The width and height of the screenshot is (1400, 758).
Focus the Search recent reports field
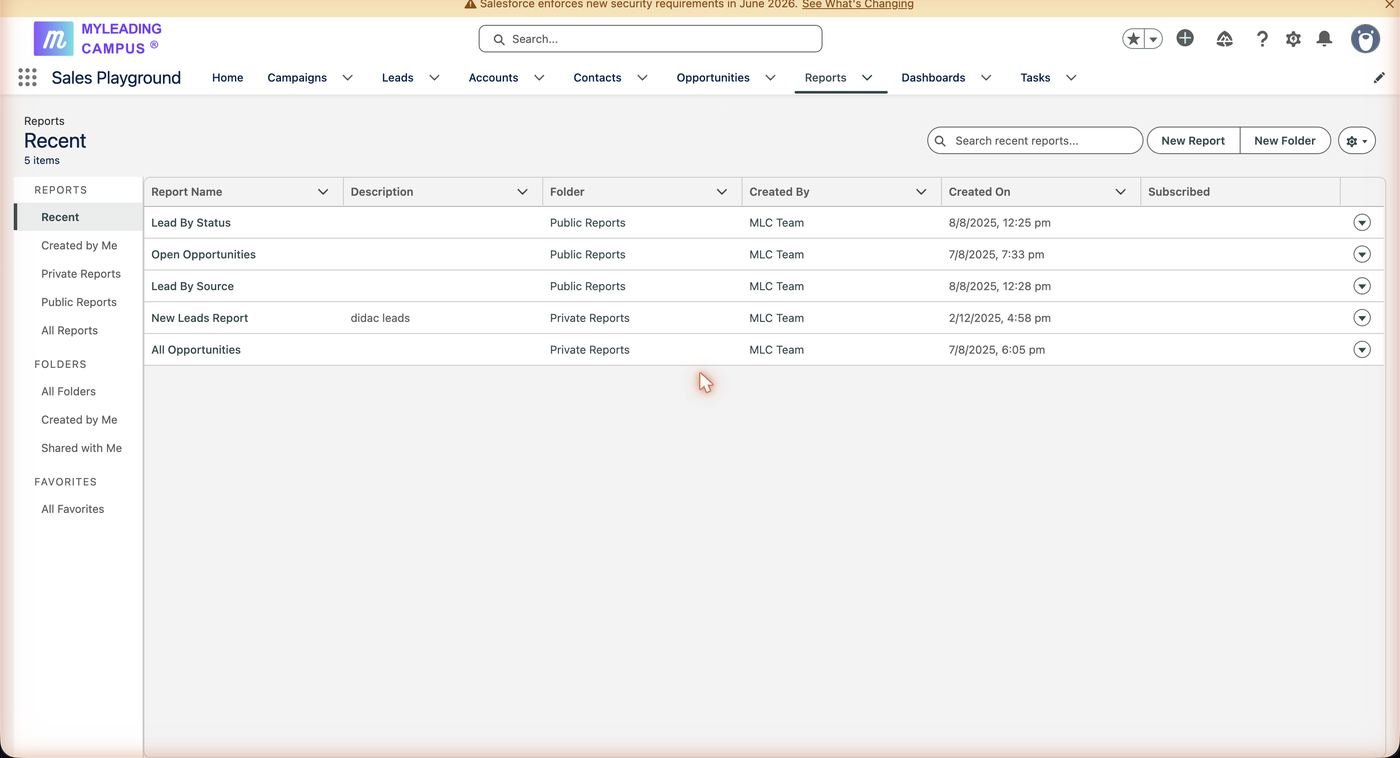click(1035, 141)
